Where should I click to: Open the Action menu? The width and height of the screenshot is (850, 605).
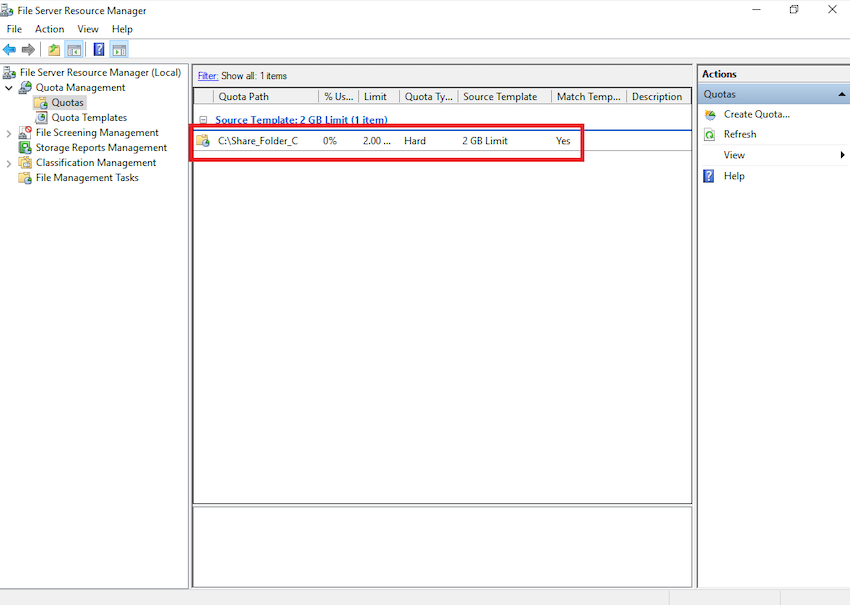(x=49, y=28)
